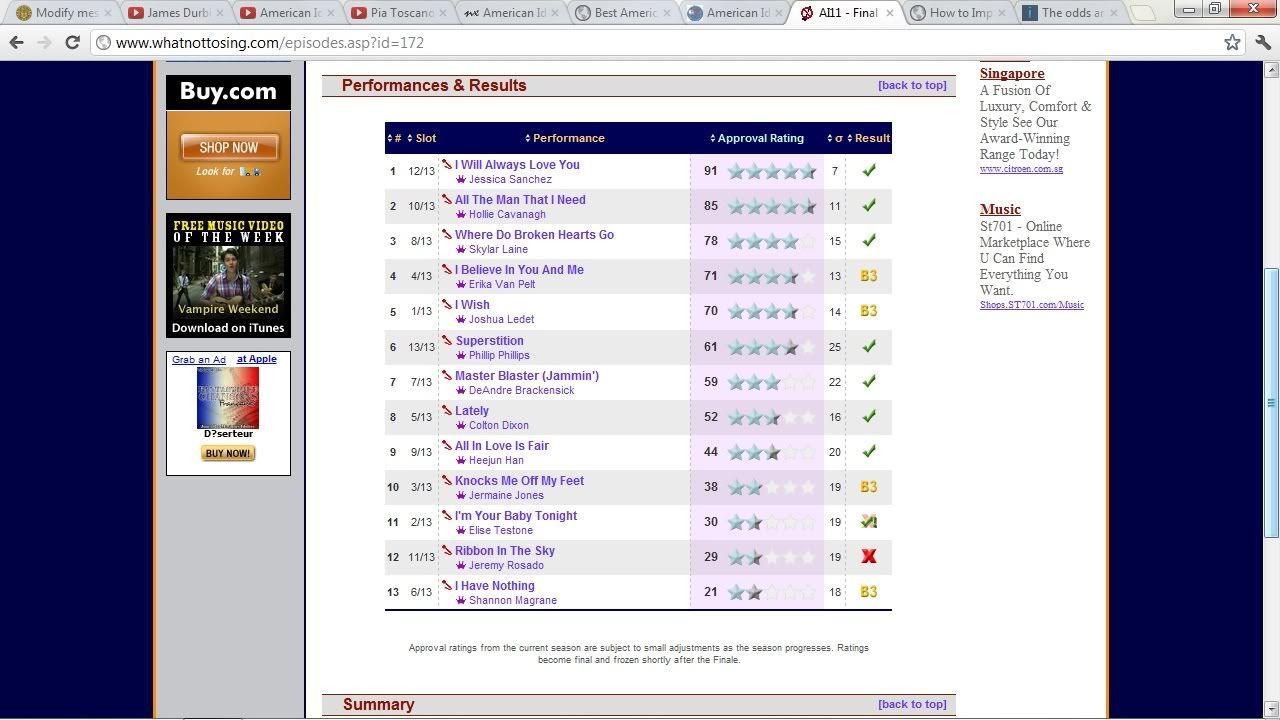Click crown icon beside Shannon Magrane
This screenshot has width=1280, height=720.
(461, 601)
